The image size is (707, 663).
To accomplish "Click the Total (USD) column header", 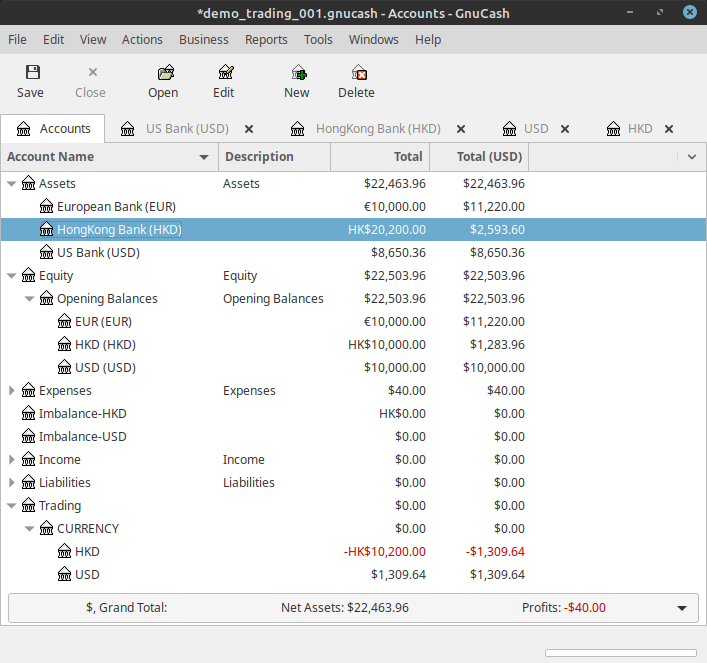I will click(478, 157).
